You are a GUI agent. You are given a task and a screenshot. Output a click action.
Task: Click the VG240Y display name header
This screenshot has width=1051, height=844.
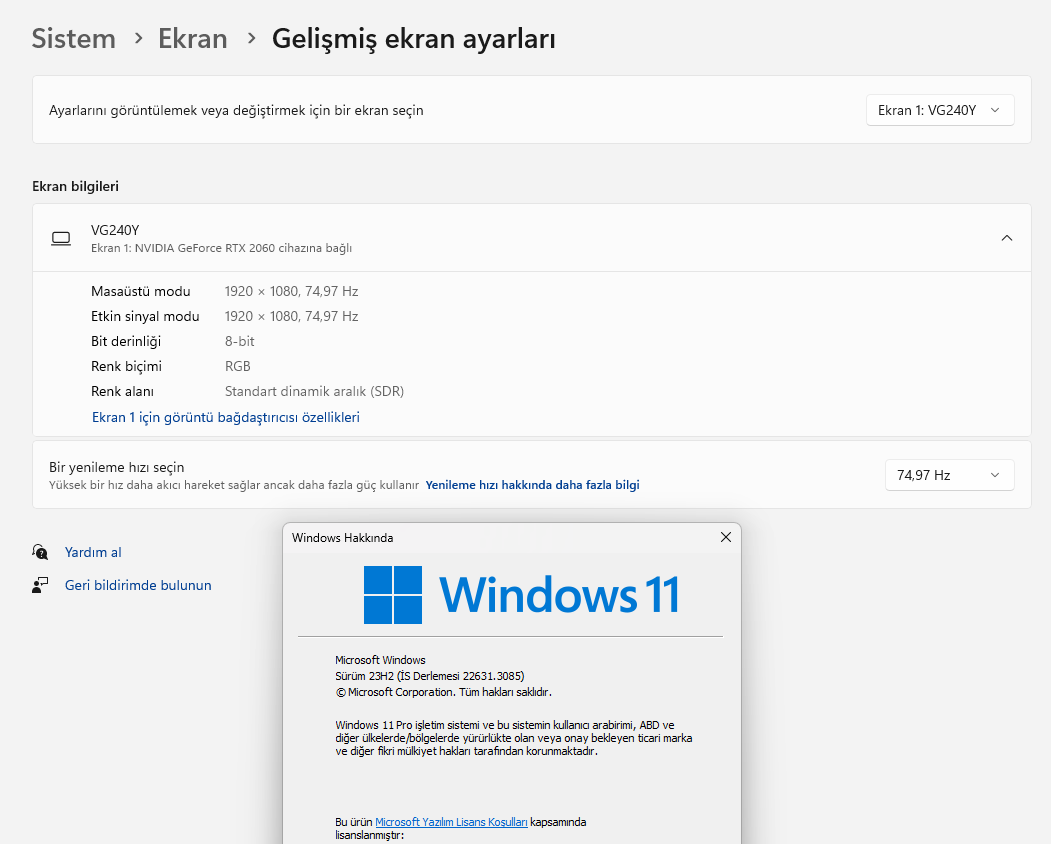[x=115, y=230]
